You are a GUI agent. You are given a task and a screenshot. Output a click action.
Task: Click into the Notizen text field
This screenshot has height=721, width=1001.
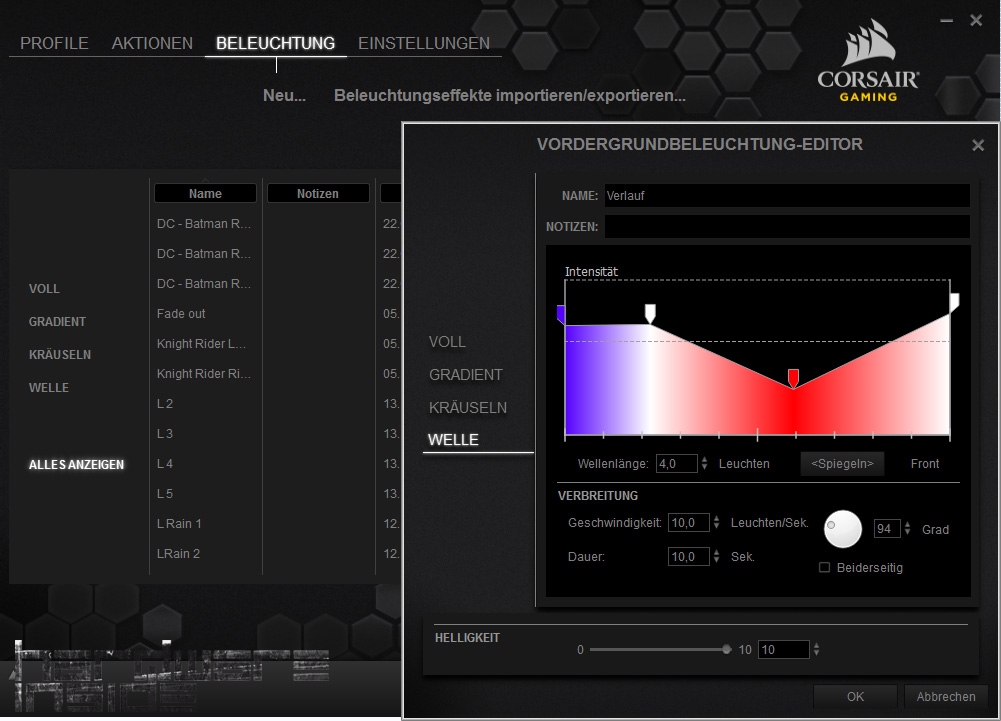coord(786,227)
